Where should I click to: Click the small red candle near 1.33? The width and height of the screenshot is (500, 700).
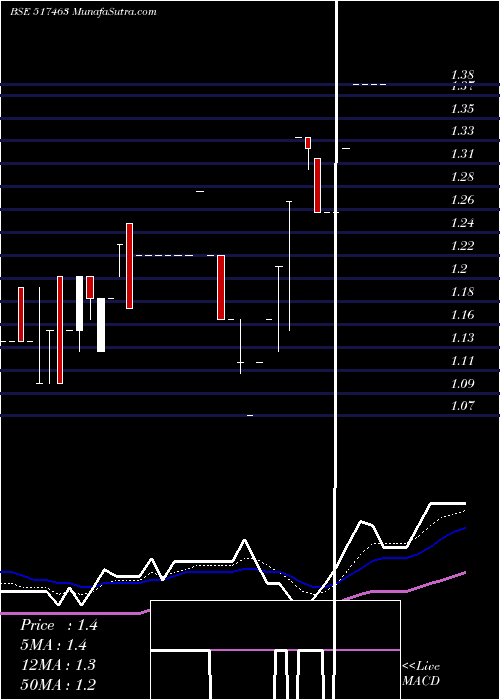point(308,143)
